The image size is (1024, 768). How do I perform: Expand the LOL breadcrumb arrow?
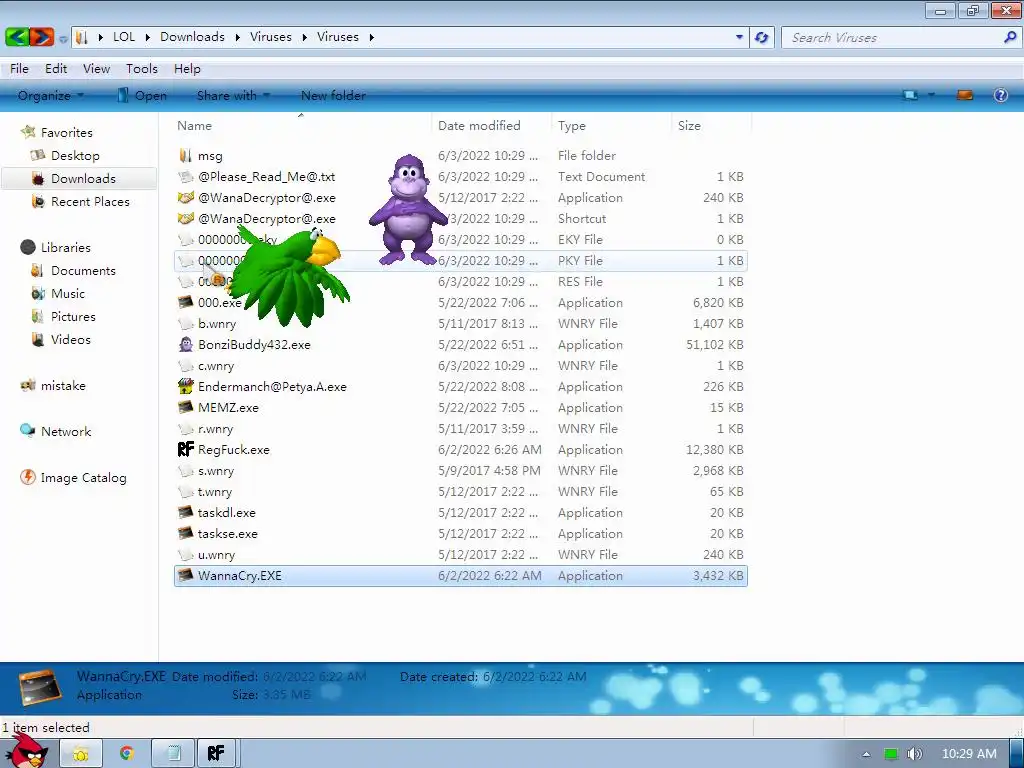click(146, 37)
